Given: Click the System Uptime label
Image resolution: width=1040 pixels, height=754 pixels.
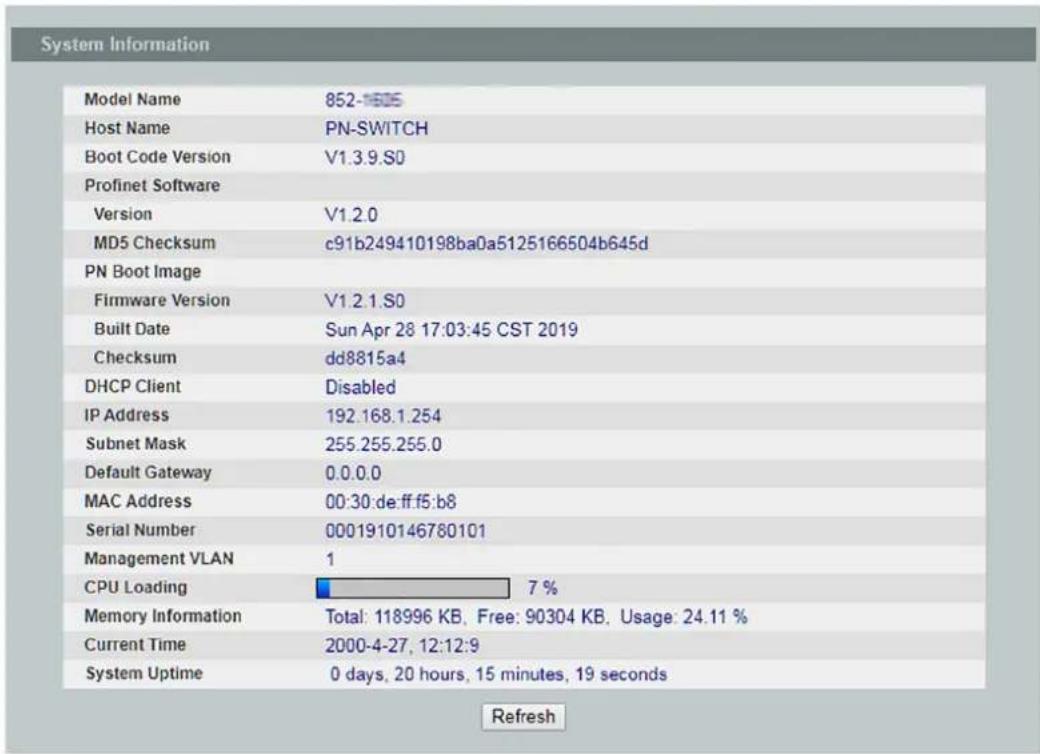Looking at the screenshot, I should (144, 673).
